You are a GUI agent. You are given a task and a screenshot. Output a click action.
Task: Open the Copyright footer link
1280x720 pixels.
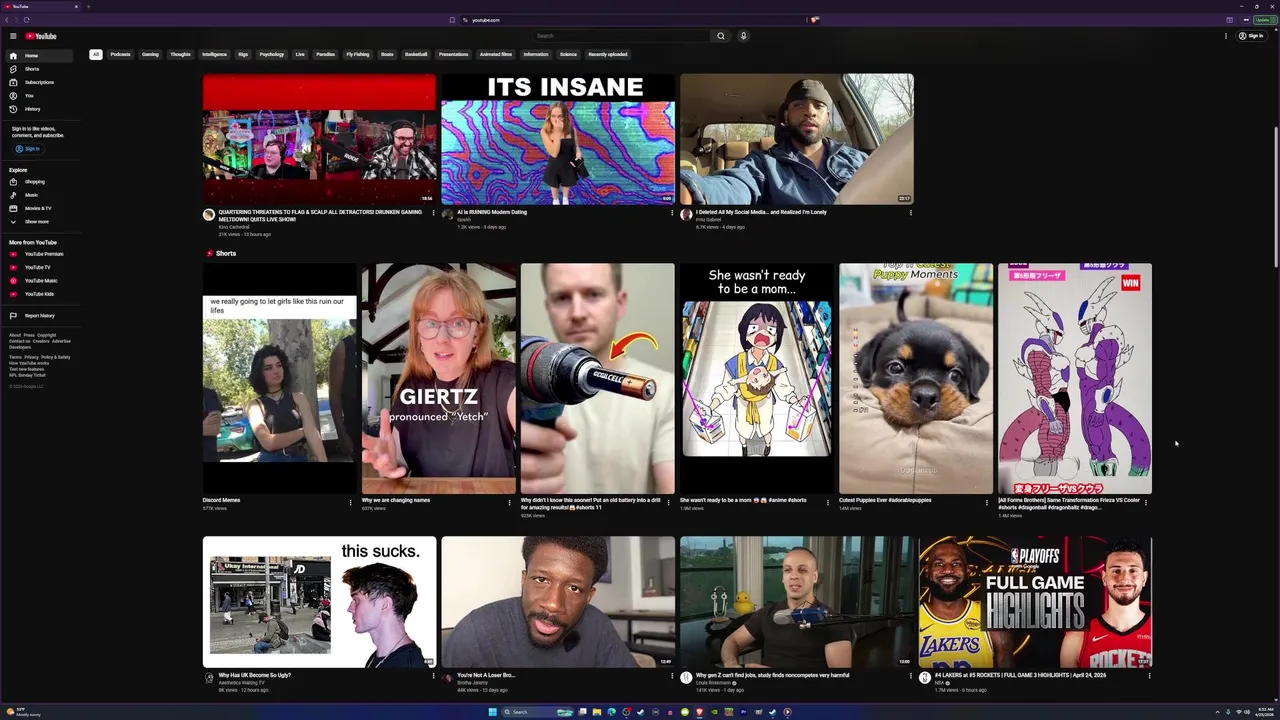[47, 335]
